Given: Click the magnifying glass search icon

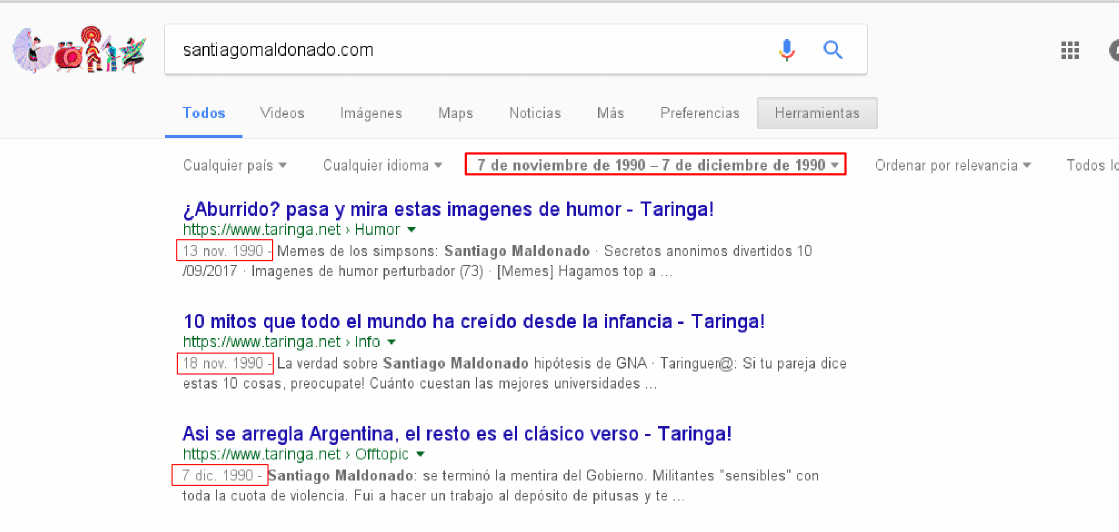Looking at the screenshot, I should click(x=833, y=50).
